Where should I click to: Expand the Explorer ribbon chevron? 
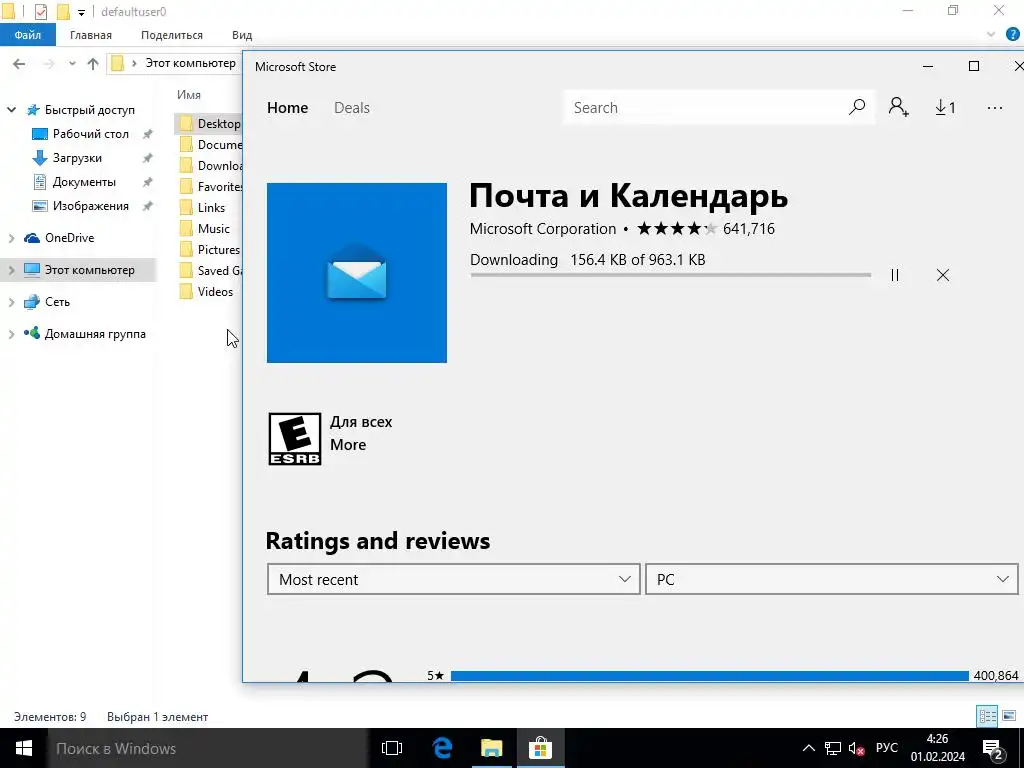(x=991, y=35)
